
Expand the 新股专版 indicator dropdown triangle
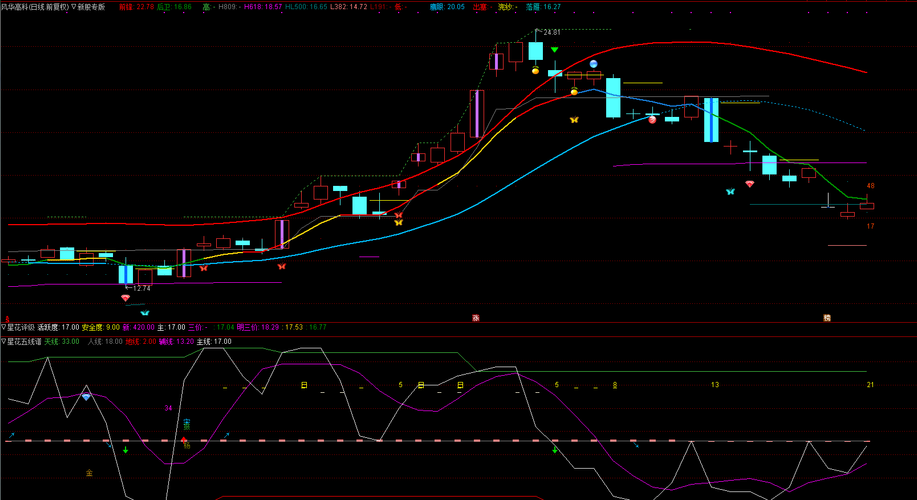[x=74, y=7]
